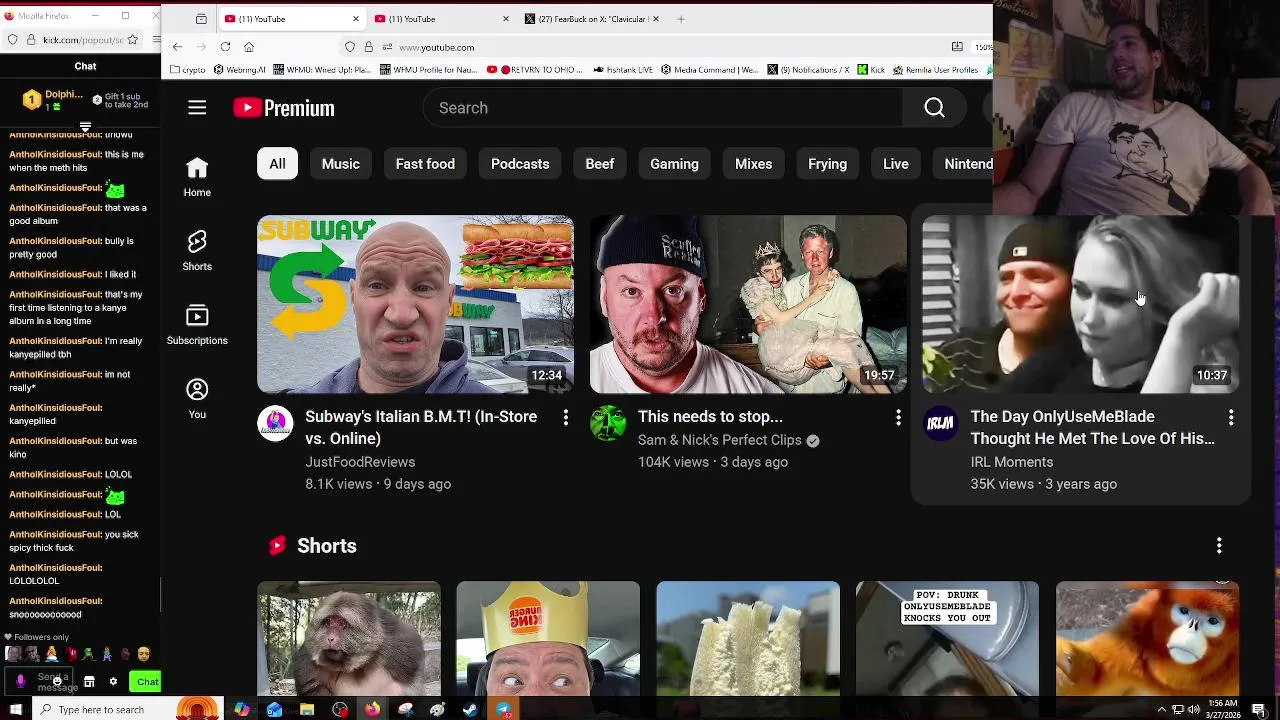The height and width of the screenshot is (720, 1280).
Task: Select the Live filter chip
Action: click(x=895, y=164)
